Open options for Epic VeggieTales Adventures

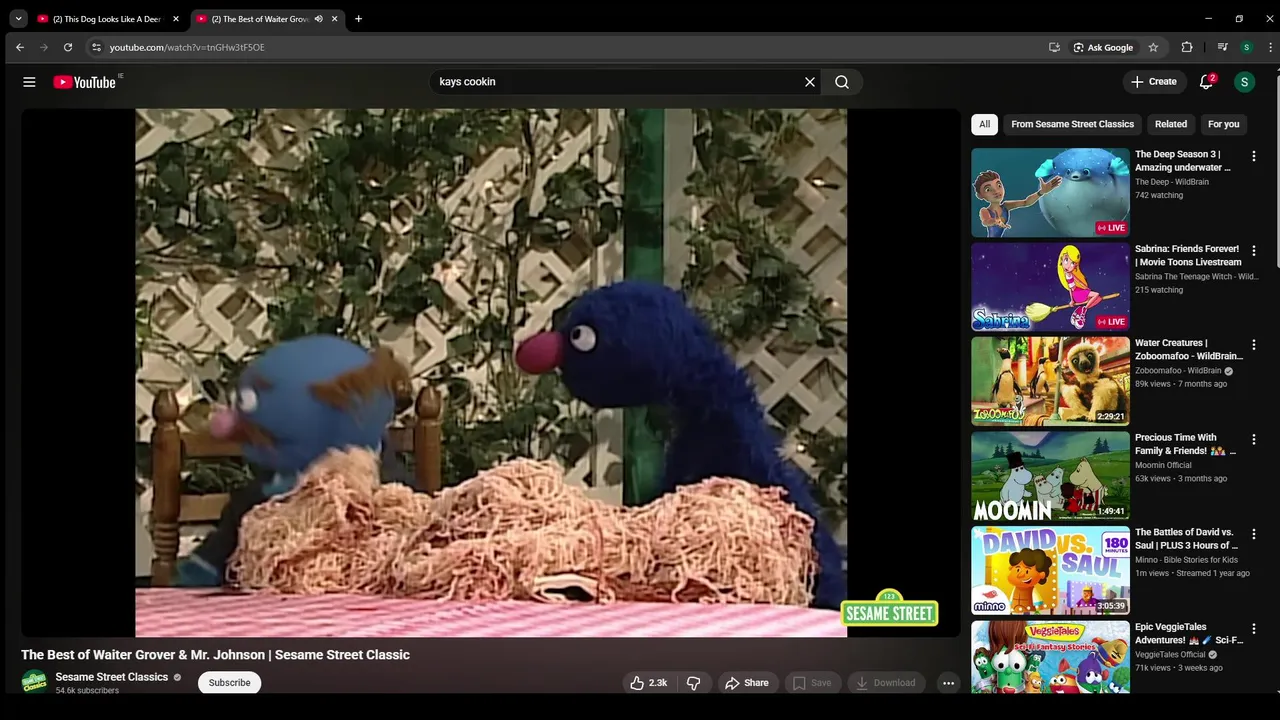(1253, 629)
